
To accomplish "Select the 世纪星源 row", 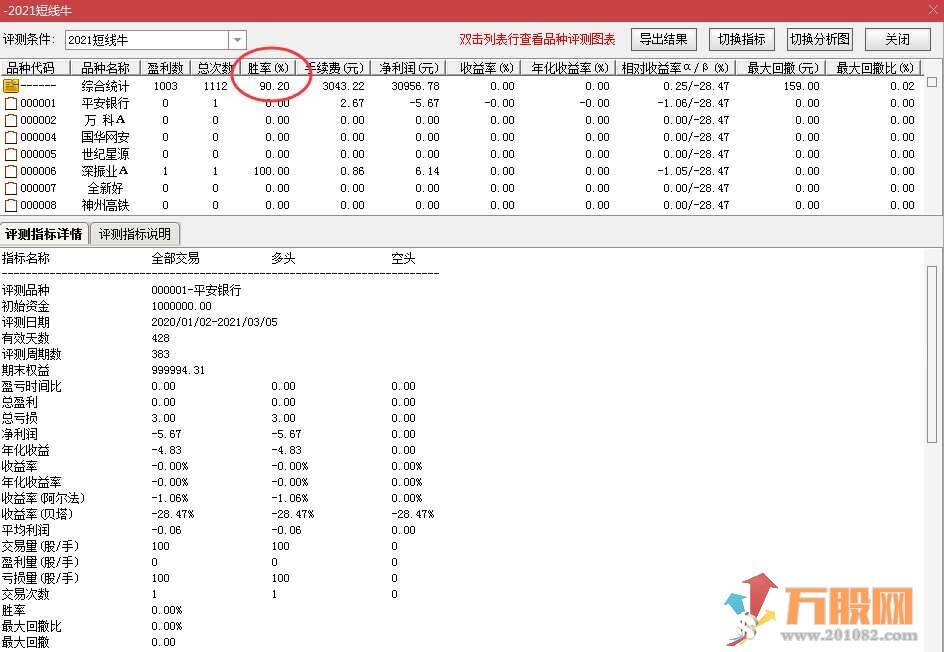I will tap(461, 154).
